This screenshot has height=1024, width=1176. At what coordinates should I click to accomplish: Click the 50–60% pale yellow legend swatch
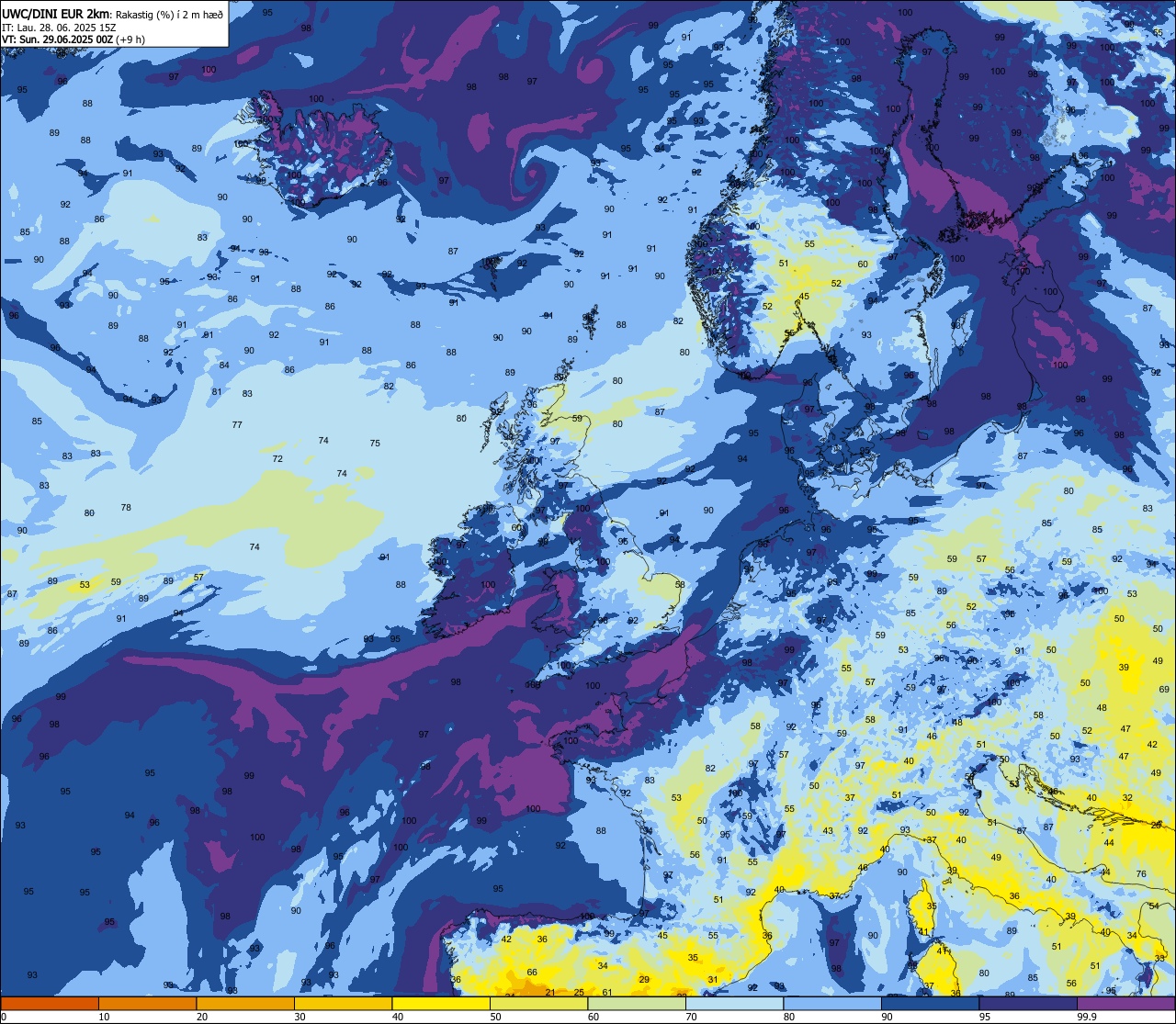pos(538,1003)
